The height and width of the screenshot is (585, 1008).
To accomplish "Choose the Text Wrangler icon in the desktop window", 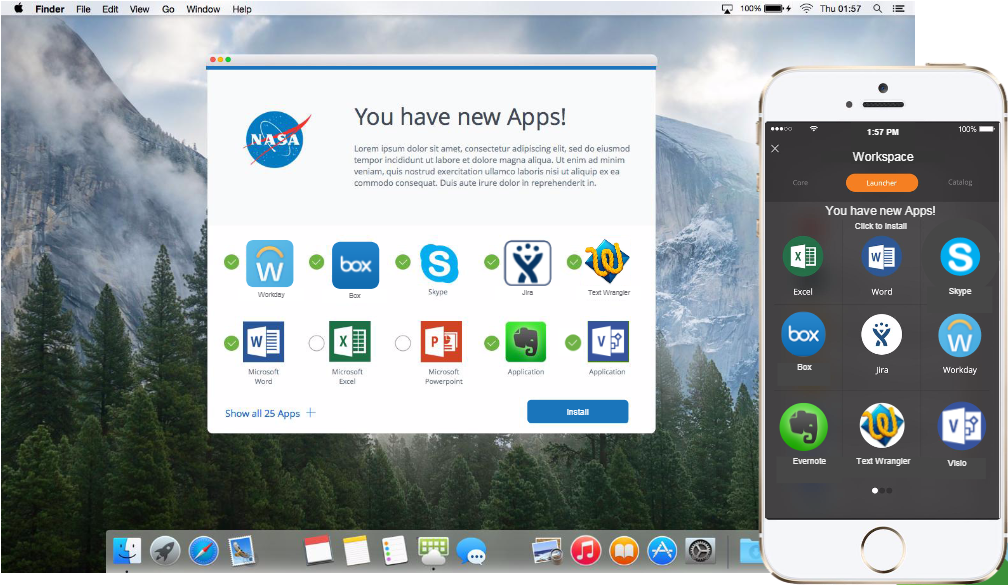I will (608, 260).
